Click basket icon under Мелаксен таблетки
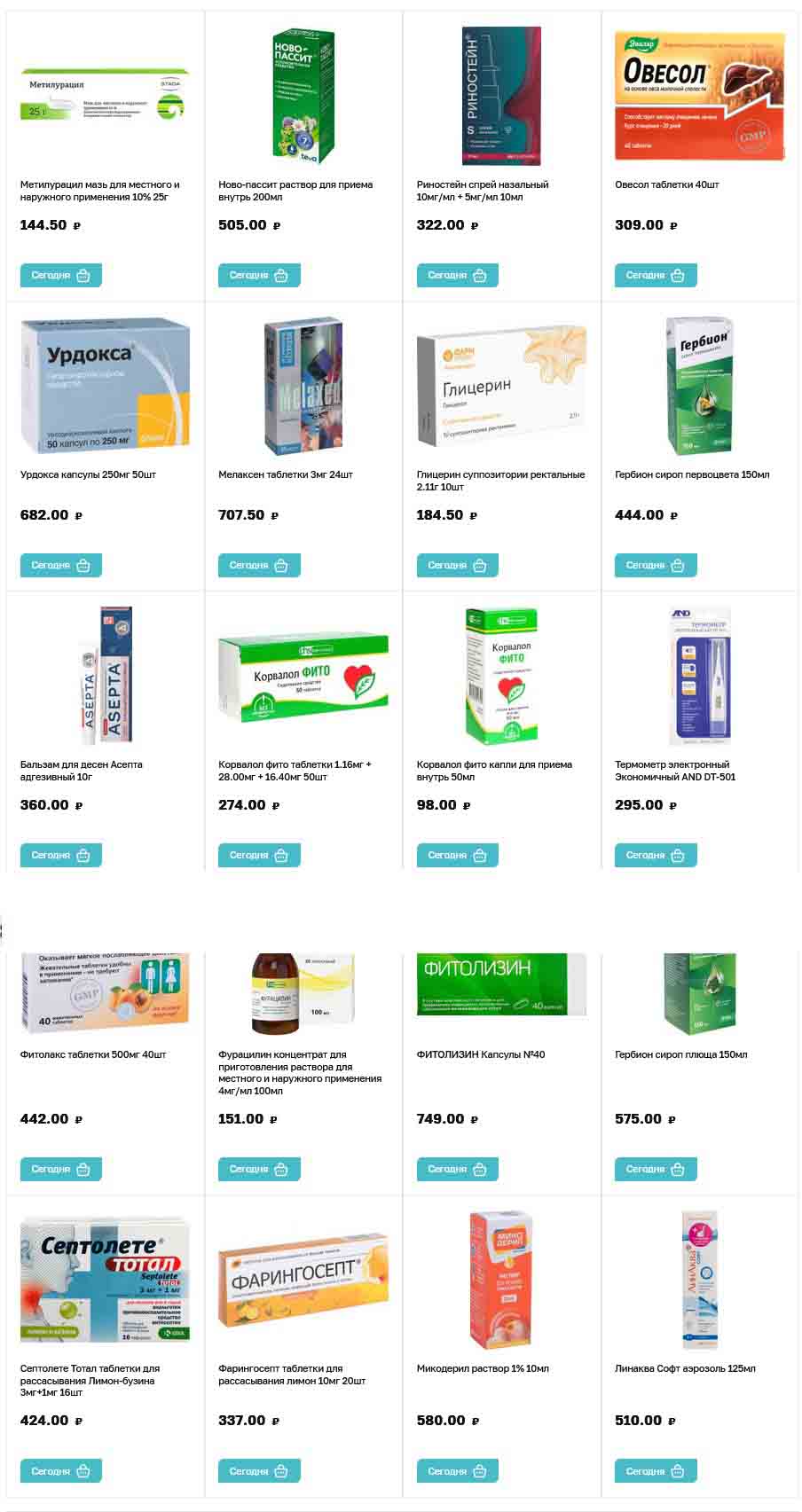The height and width of the screenshot is (1512, 802). pyautogui.click(x=281, y=565)
